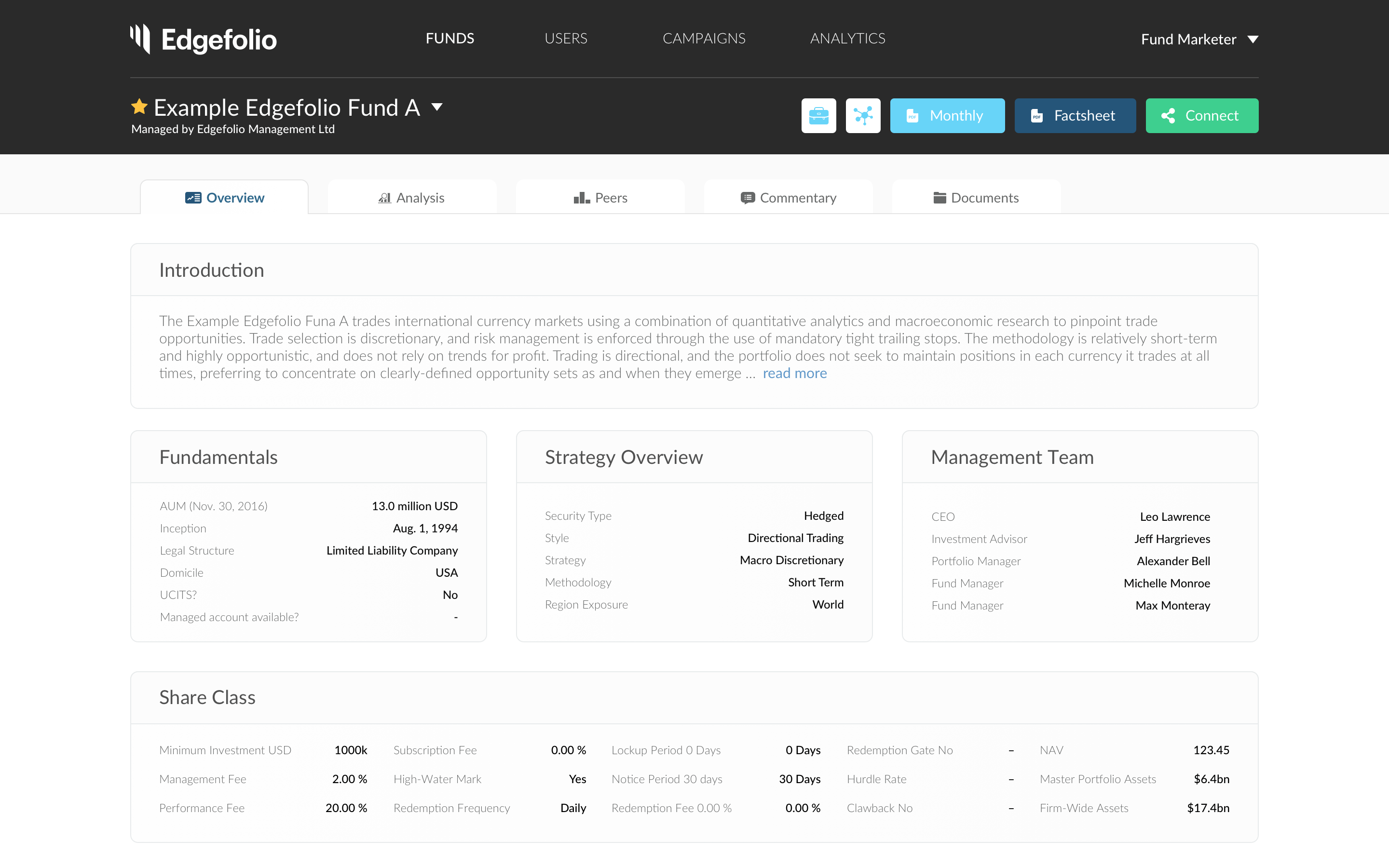This screenshot has width=1389, height=868.
Task: Click the Management Team heading
Action: tap(1012, 457)
